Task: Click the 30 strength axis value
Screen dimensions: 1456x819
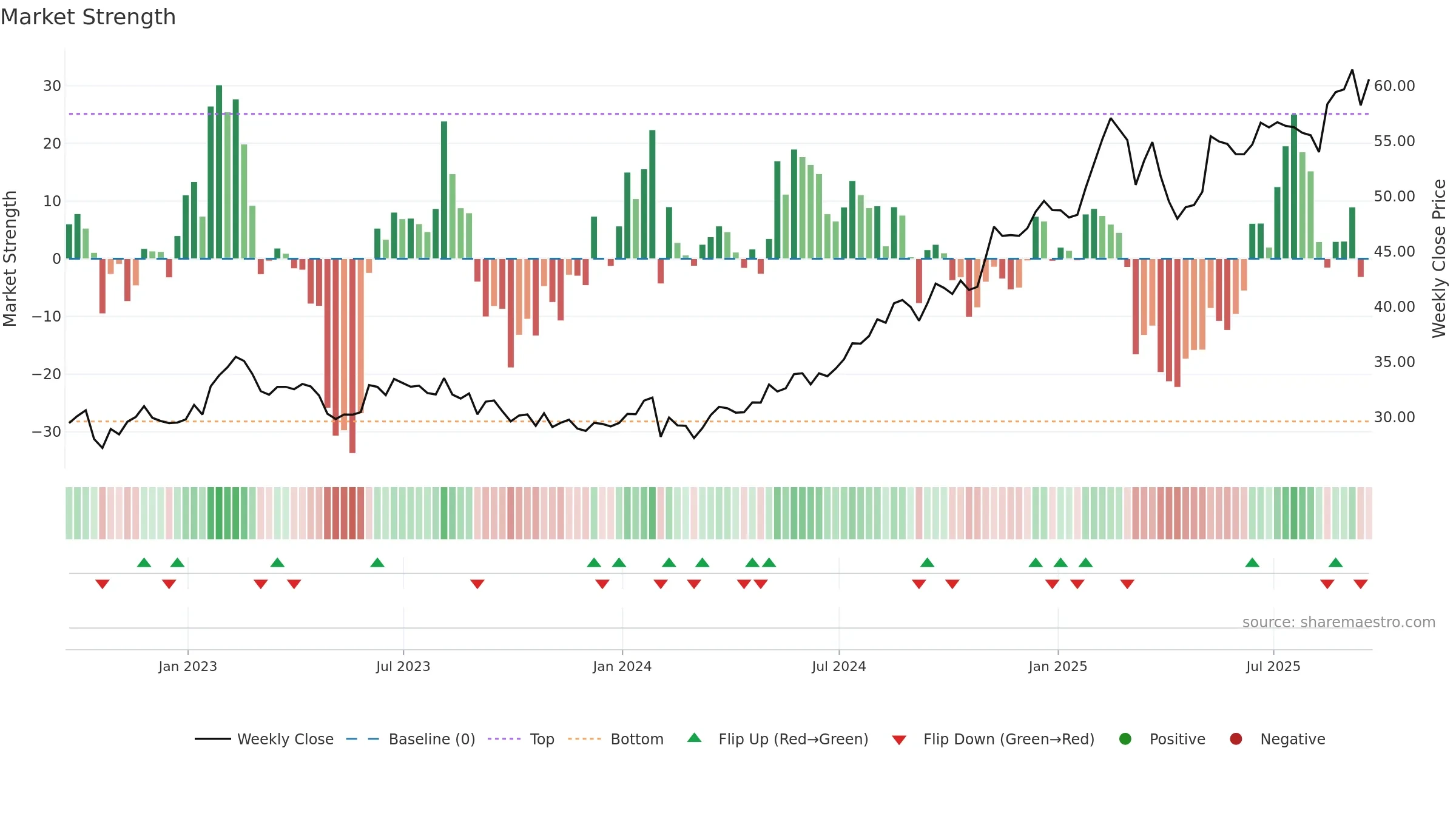Action: 52,86
